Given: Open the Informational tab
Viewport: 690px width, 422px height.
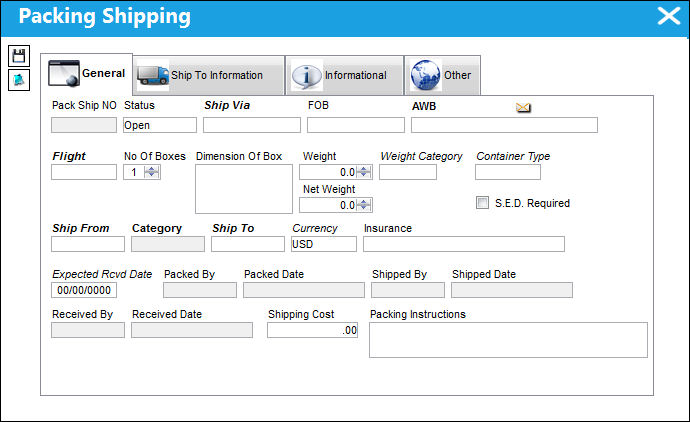Looking at the screenshot, I should (345, 75).
